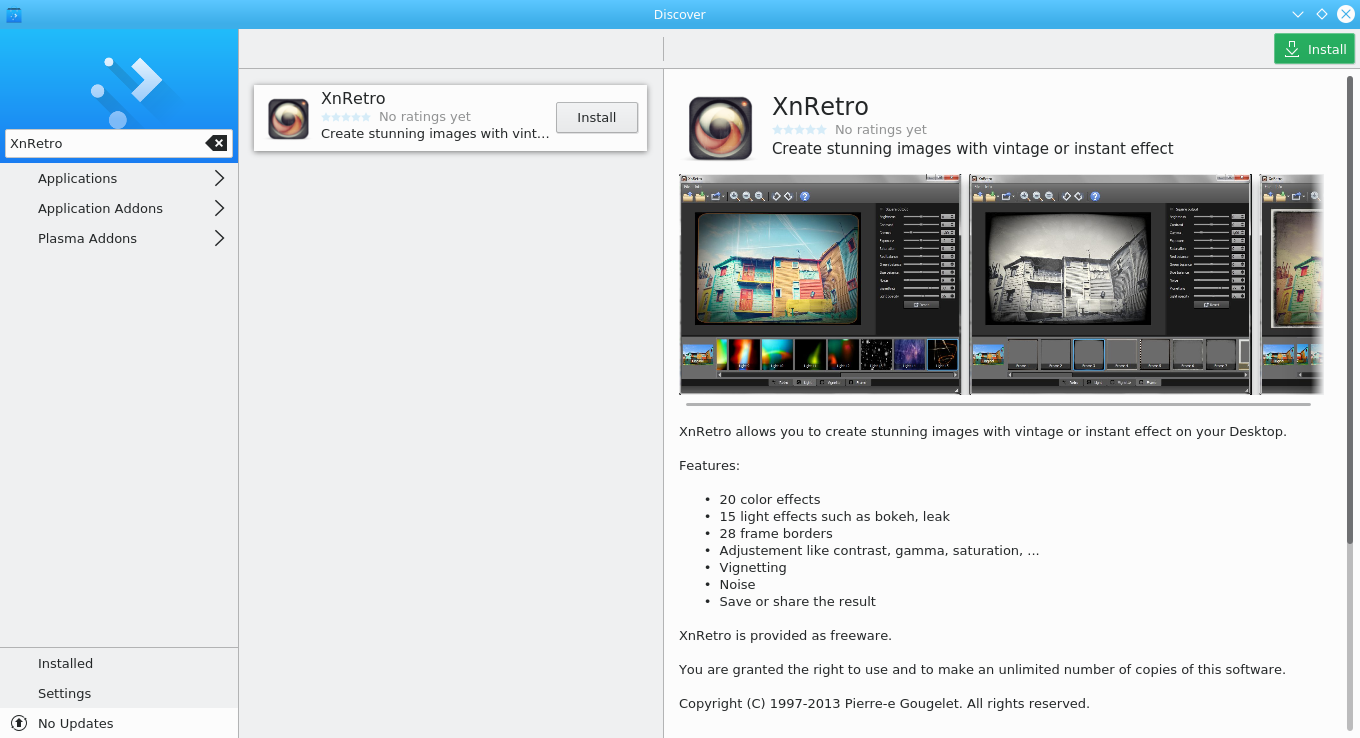The width and height of the screenshot is (1360, 738).
Task: Minimize the Discover window
Action: pyautogui.click(x=1298, y=14)
